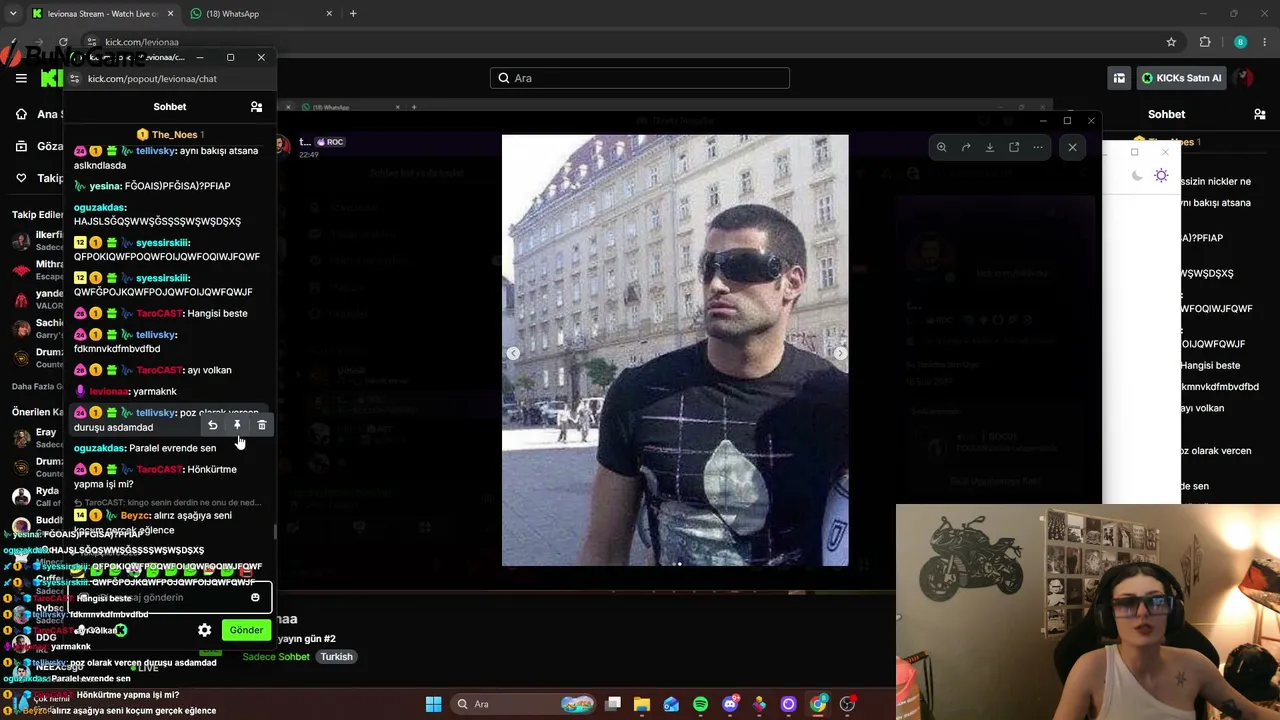Open the tab search dropdown in Chrome
The width and height of the screenshot is (1280, 720).
pyautogui.click(x=13, y=14)
